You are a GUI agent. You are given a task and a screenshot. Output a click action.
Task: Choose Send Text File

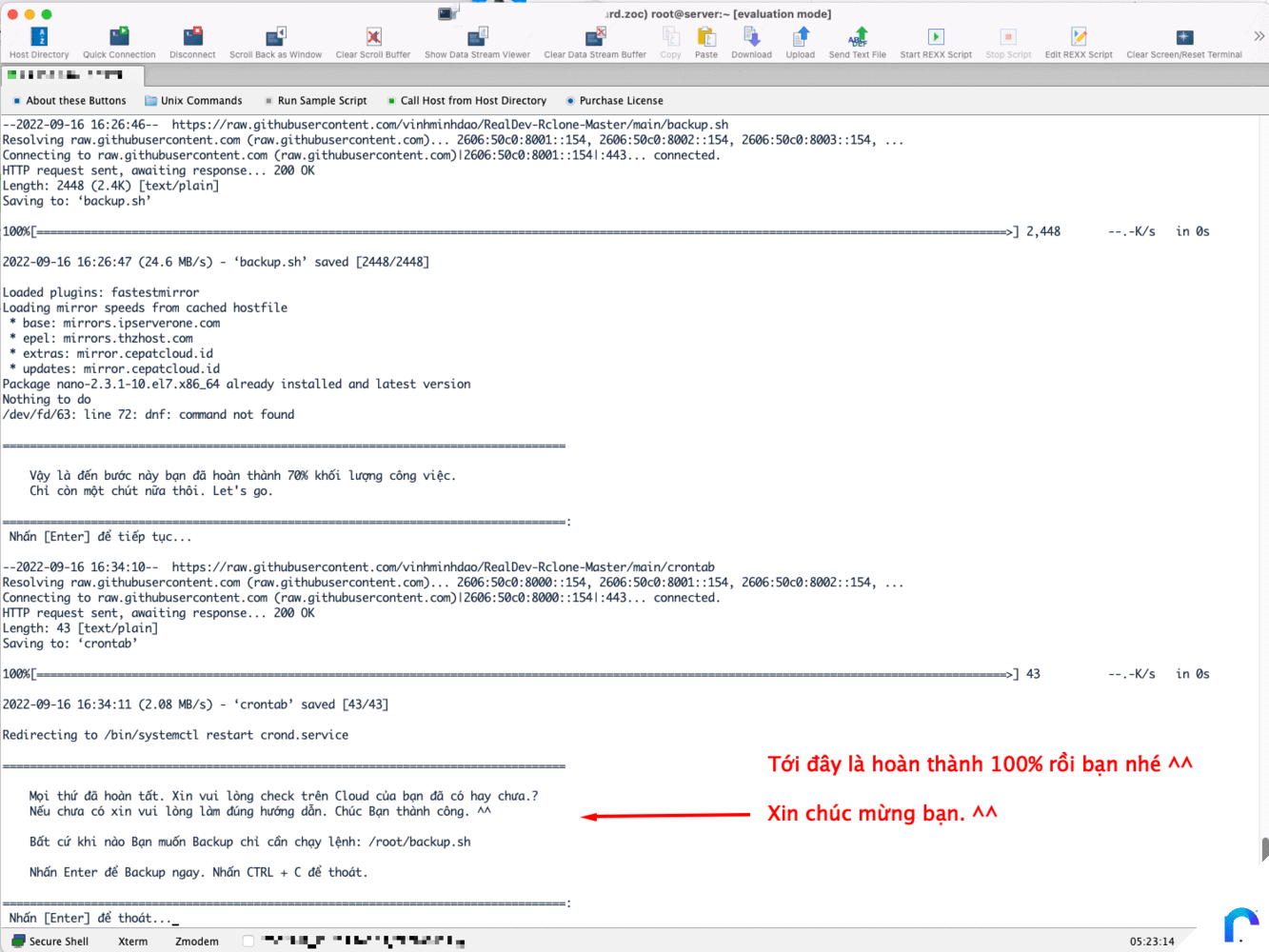[858, 43]
